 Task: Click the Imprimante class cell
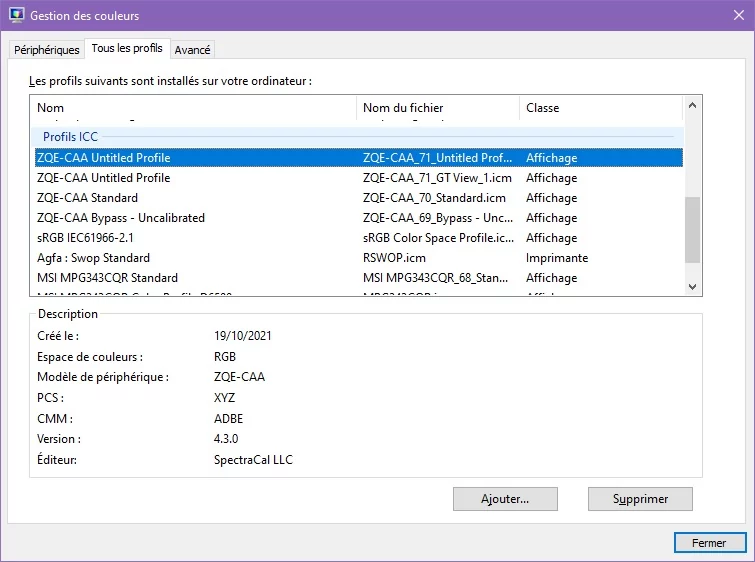(557, 258)
